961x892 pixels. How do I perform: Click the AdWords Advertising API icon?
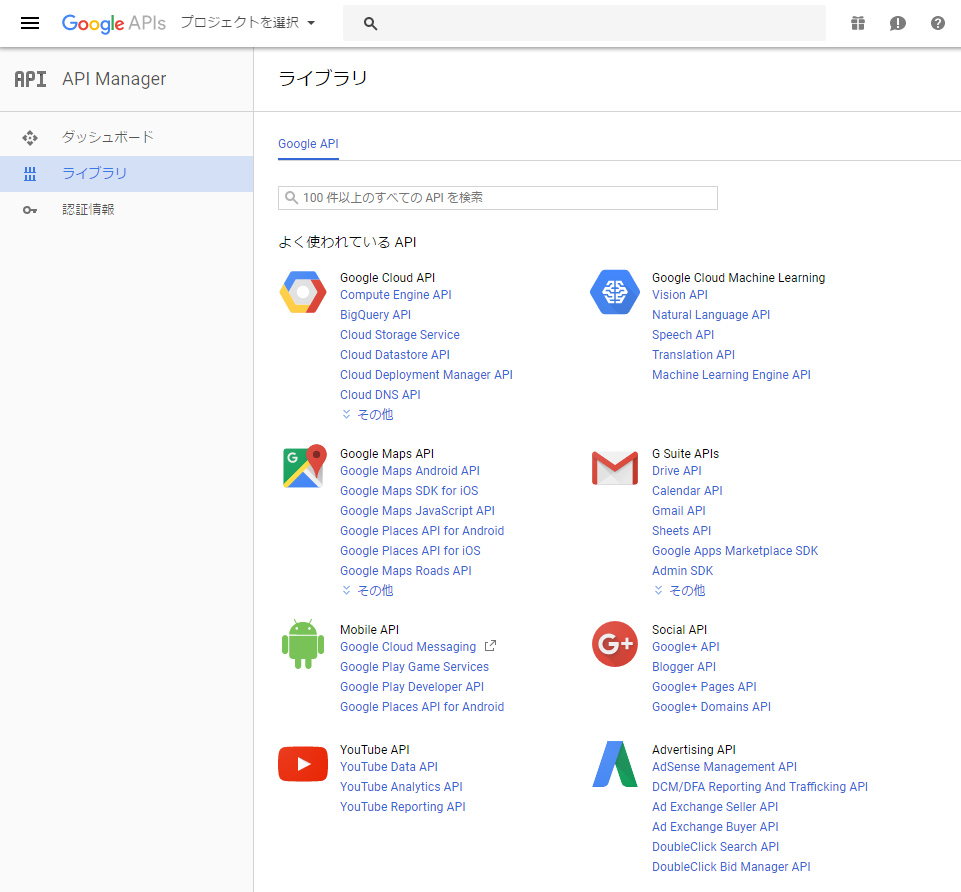(x=615, y=764)
